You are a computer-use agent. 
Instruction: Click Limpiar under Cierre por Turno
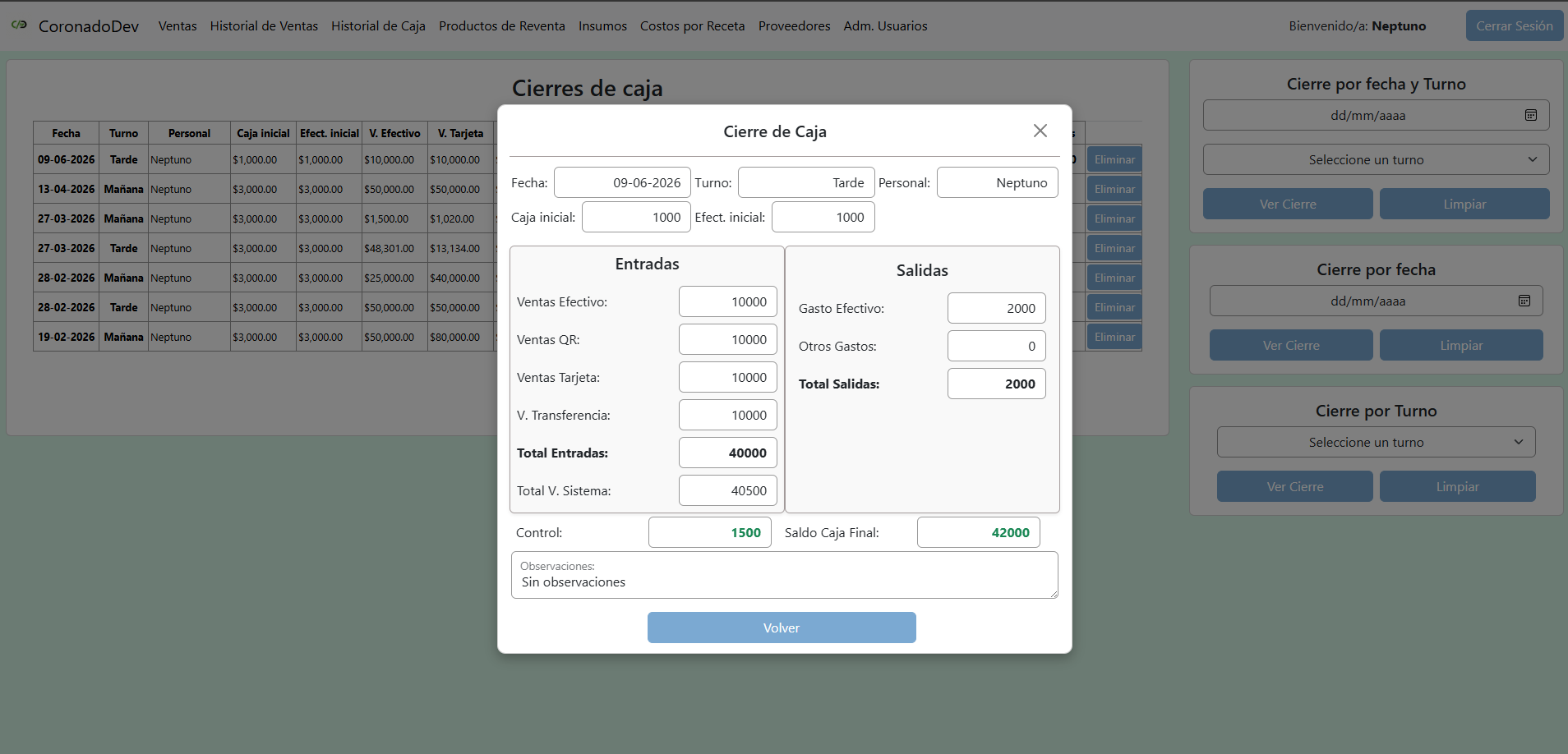pyautogui.click(x=1458, y=486)
